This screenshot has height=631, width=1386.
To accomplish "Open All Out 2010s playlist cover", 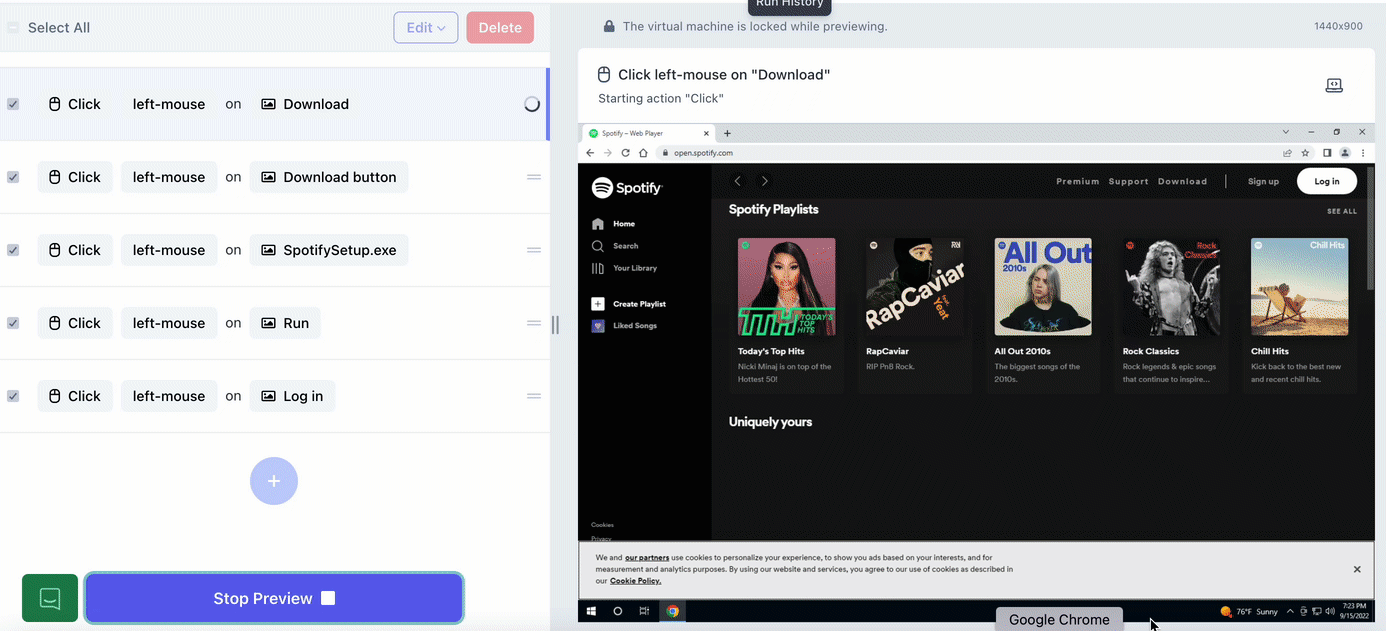I will tap(1043, 287).
